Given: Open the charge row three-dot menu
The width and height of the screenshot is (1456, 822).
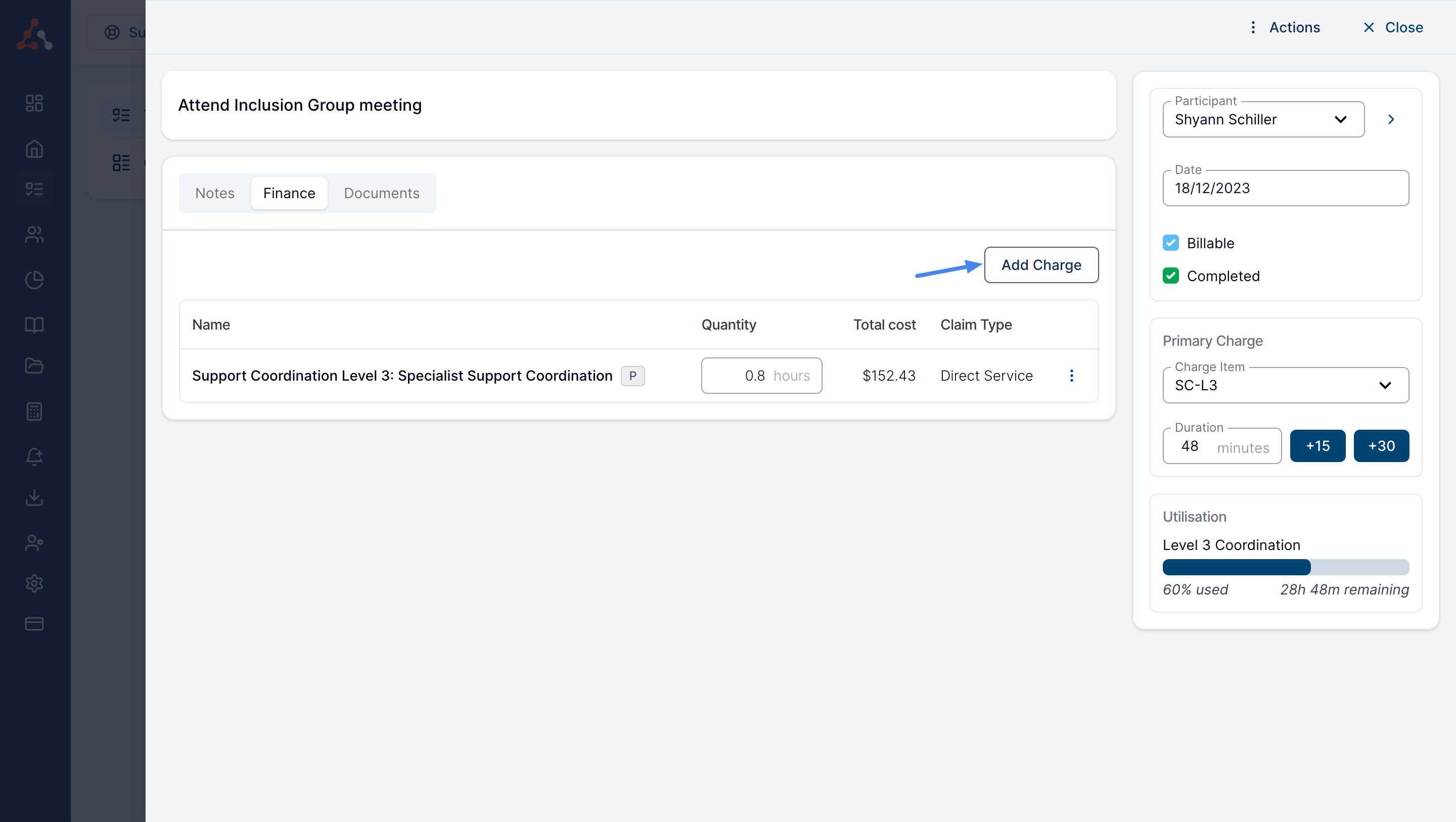Looking at the screenshot, I should [1071, 376].
